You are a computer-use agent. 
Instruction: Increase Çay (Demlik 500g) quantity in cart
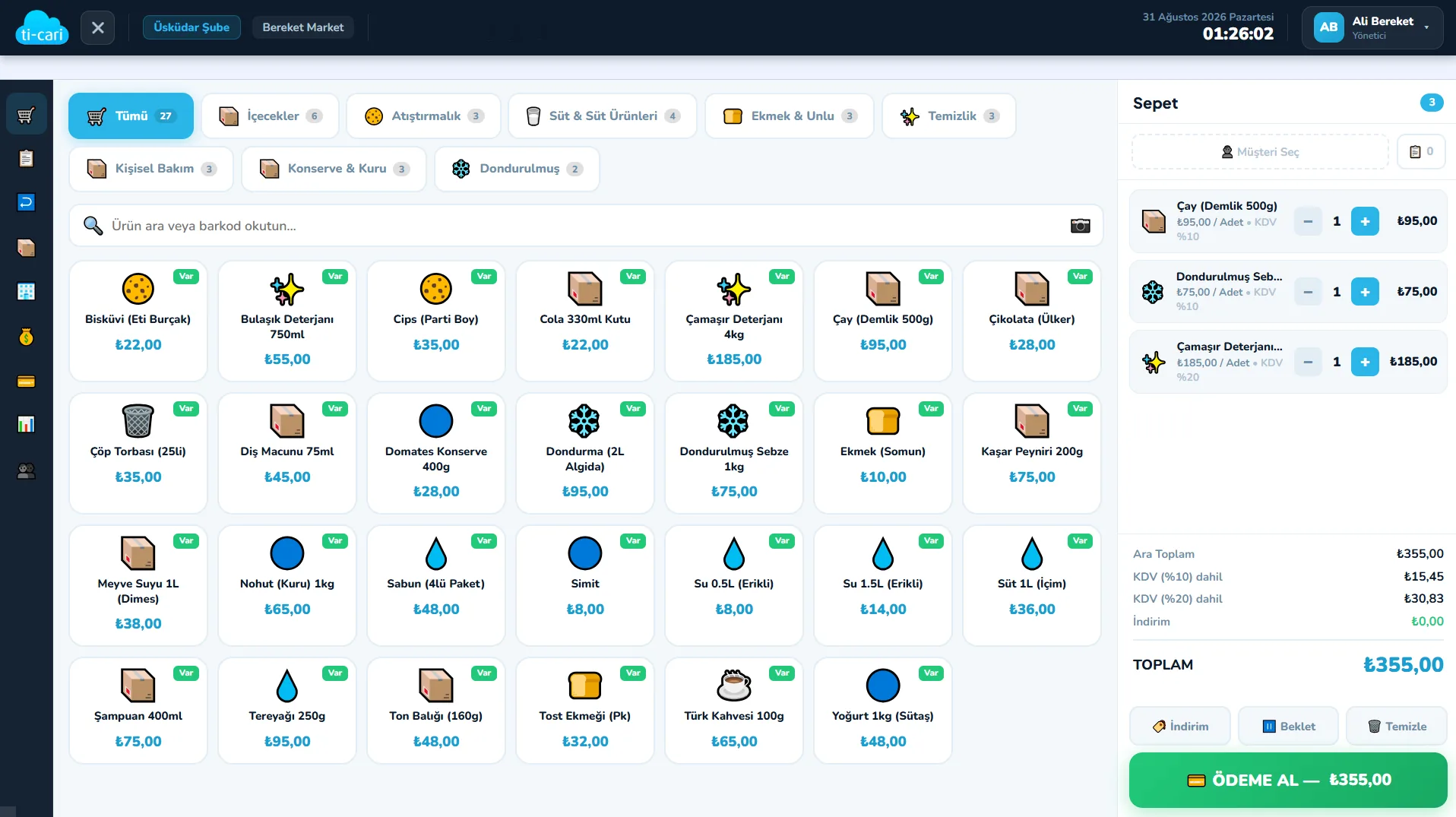point(1365,221)
